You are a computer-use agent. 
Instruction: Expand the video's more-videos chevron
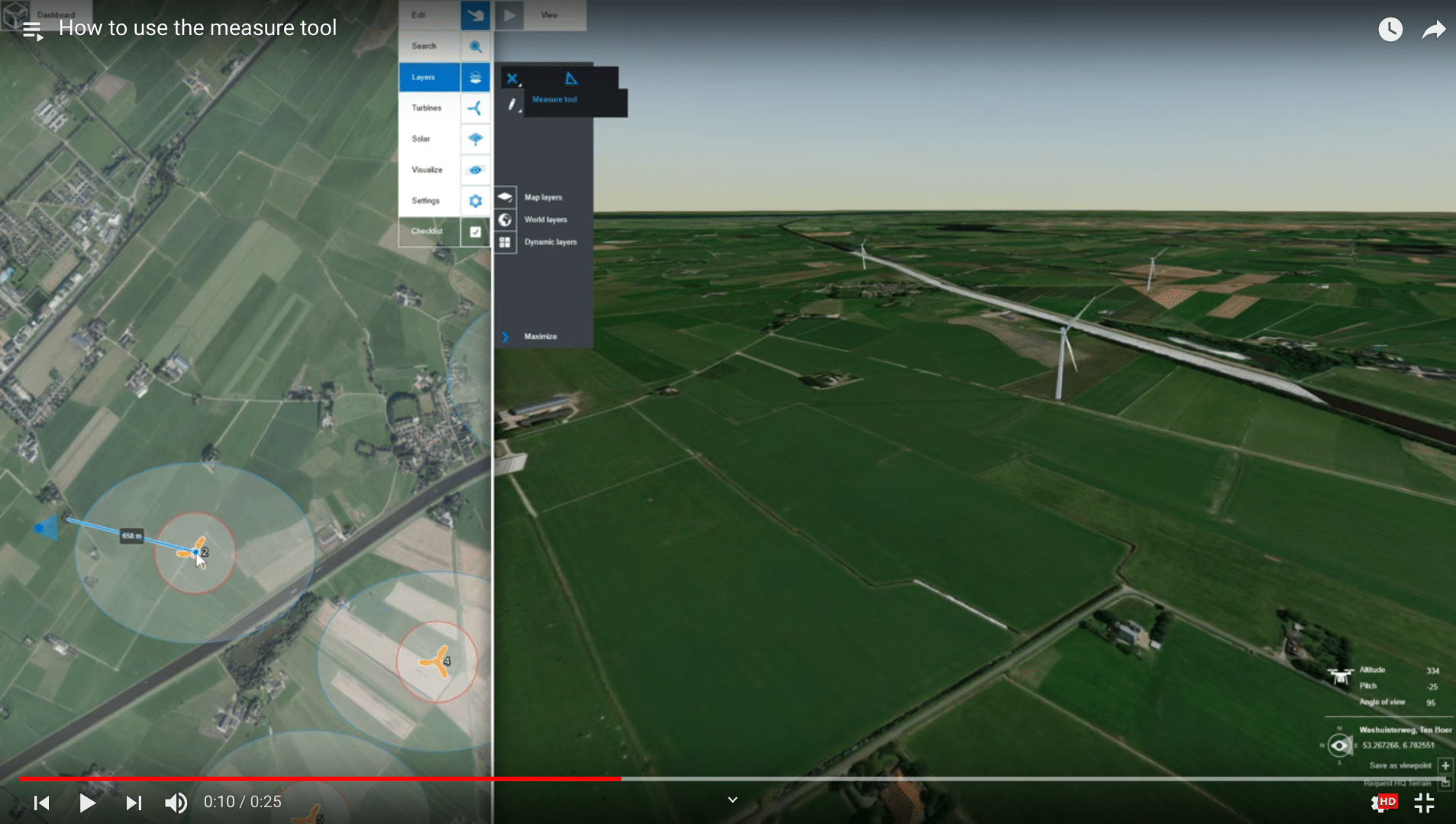[x=732, y=800]
